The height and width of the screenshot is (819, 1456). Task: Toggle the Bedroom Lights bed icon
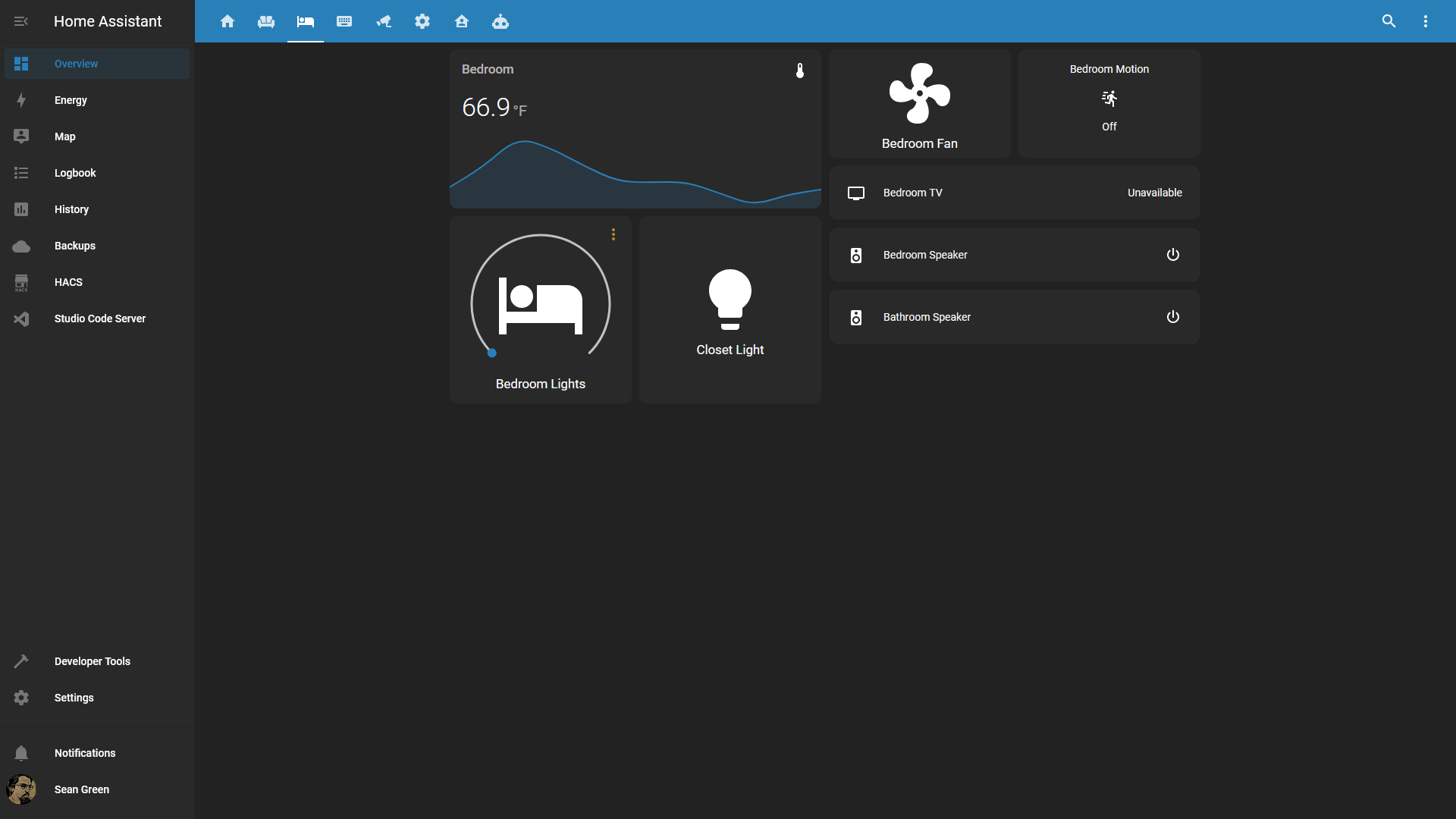coord(541,306)
